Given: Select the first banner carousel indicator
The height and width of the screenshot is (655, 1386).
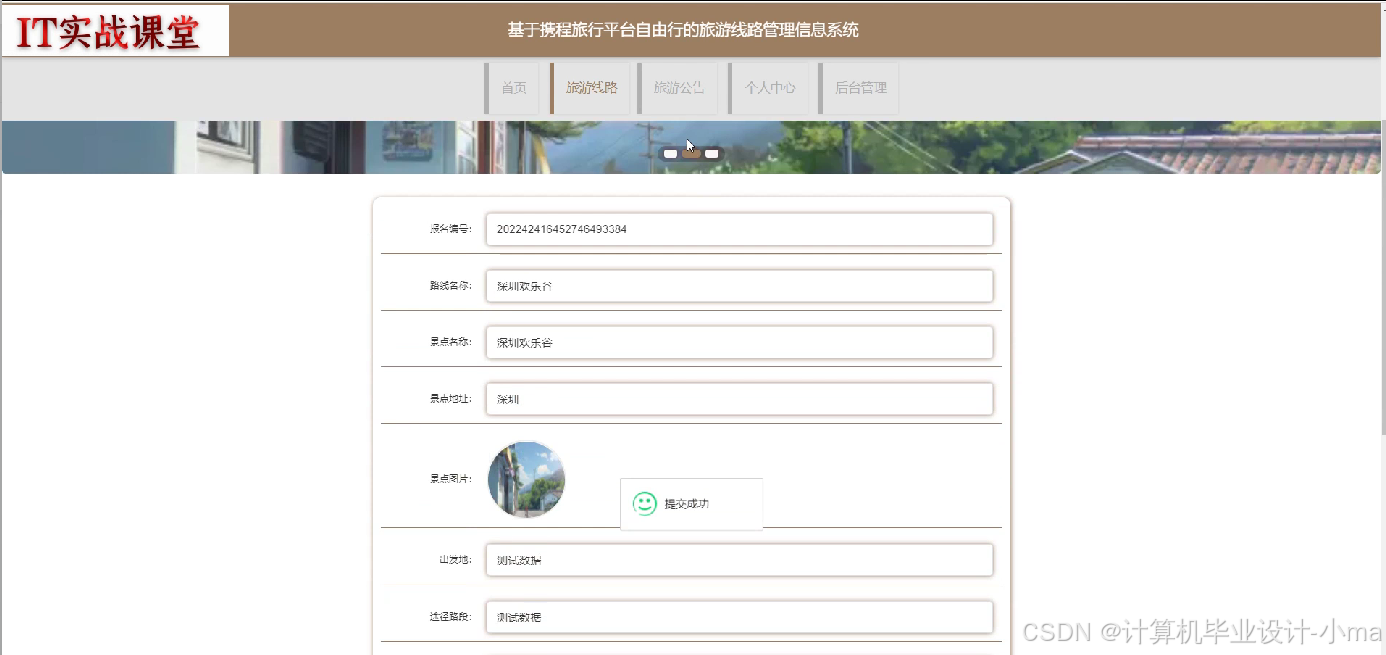Looking at the screenshot, I should [671, 154].
